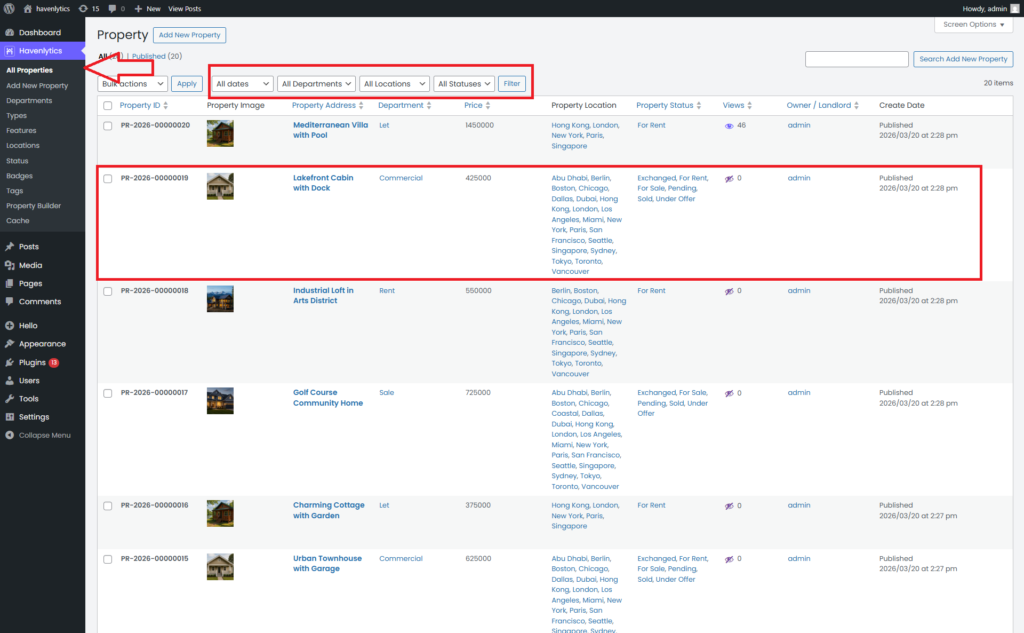Open the Appearance menu icon
Image resolution: width=1024 pixels, height=633 pixels.
[9, 344]
